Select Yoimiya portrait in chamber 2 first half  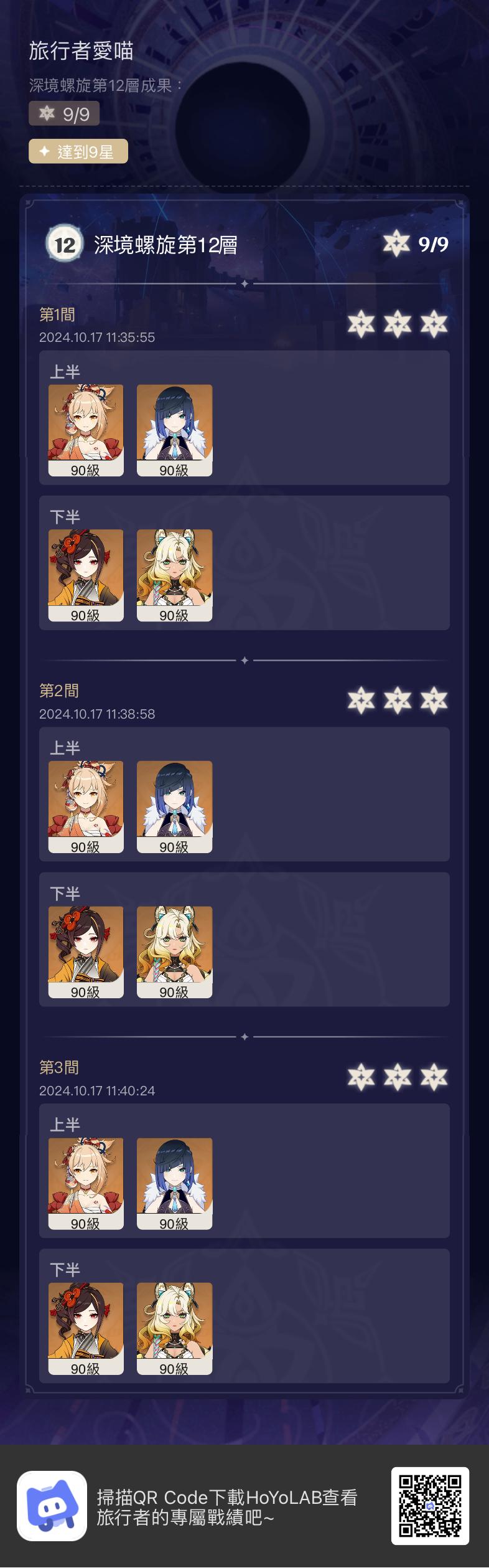(x=86, y=807)
